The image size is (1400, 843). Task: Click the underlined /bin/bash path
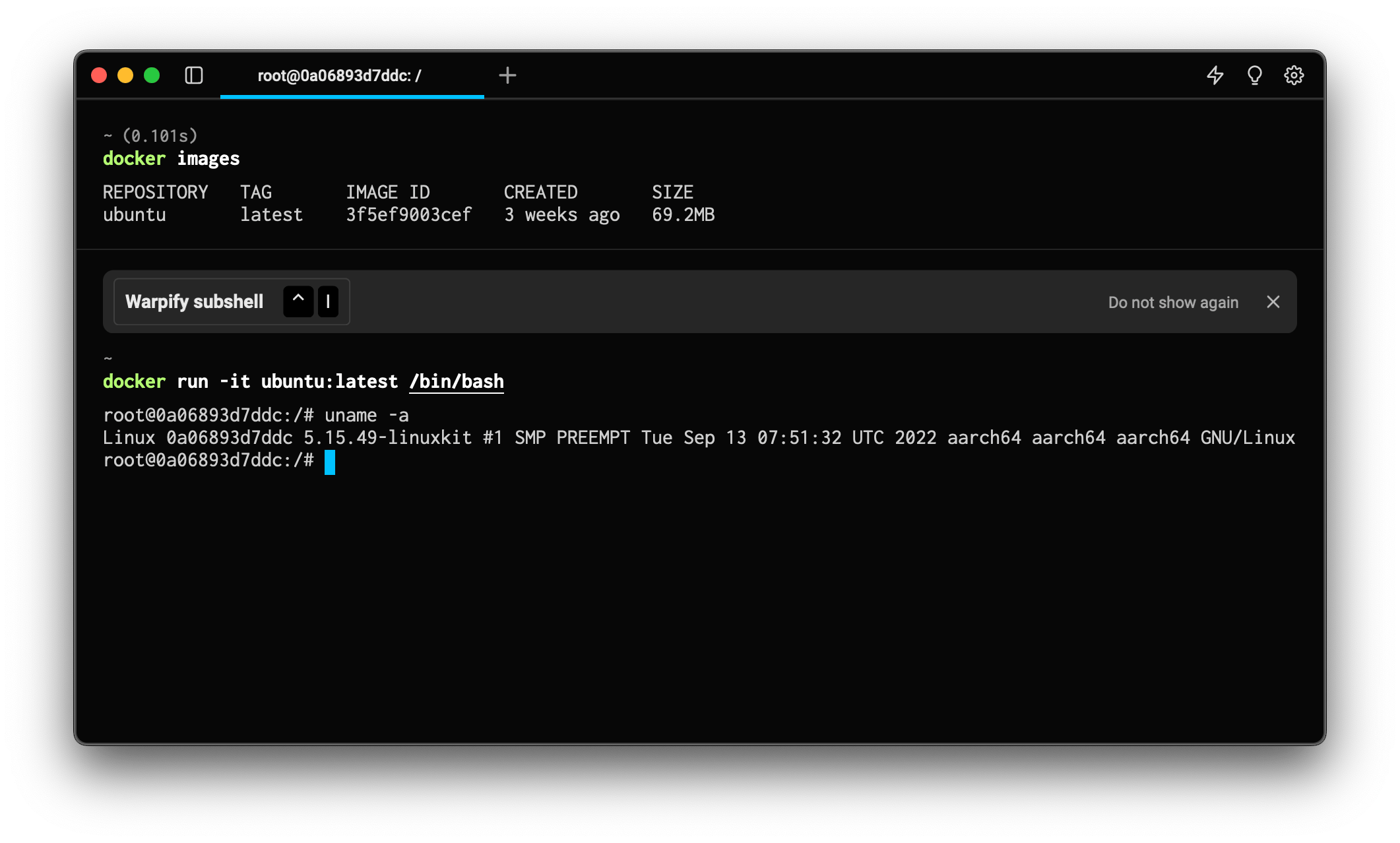[456, 381]
